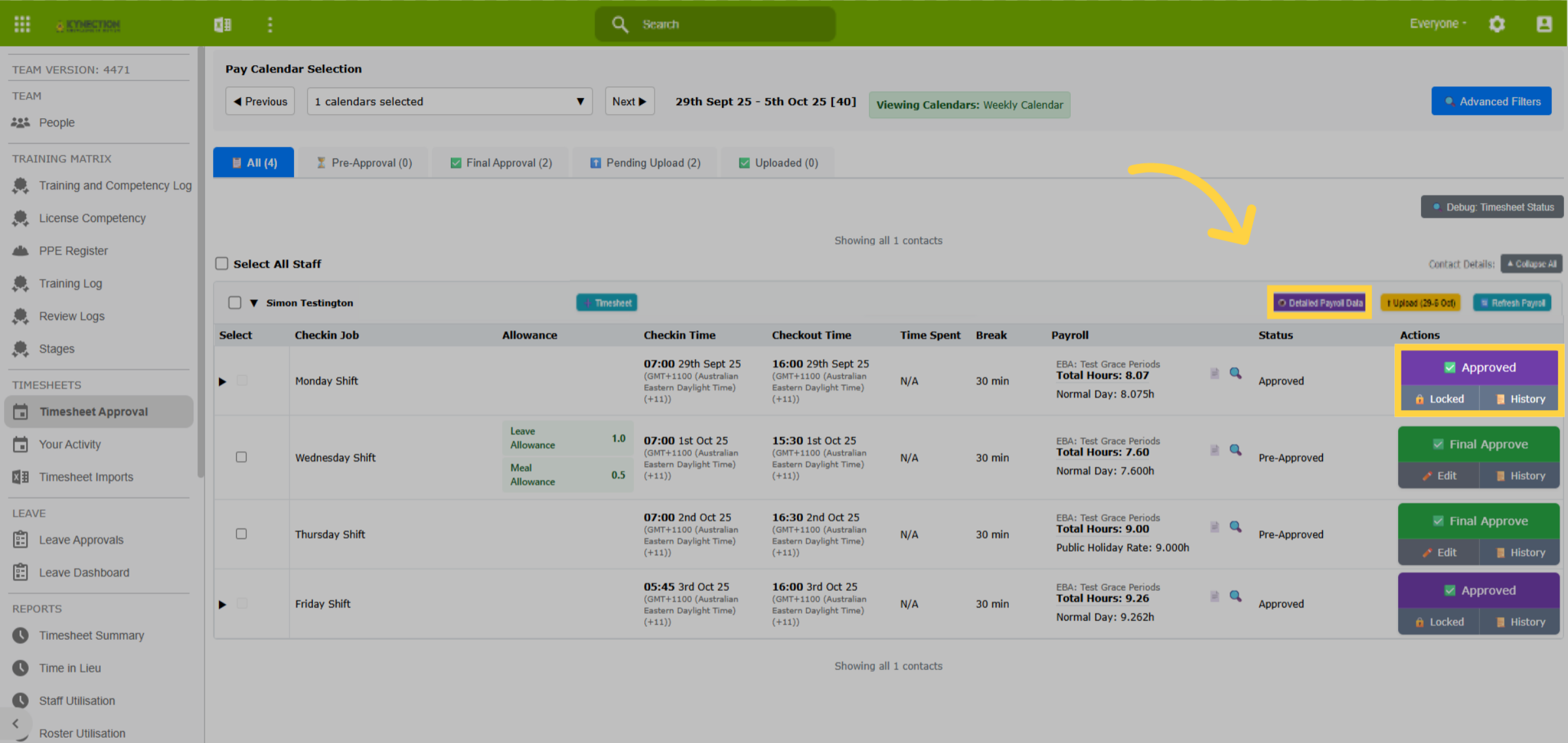Expand the Friday Shift row arrow
The height and width of the screenshot is (743, 1568).
click(222, 605)
